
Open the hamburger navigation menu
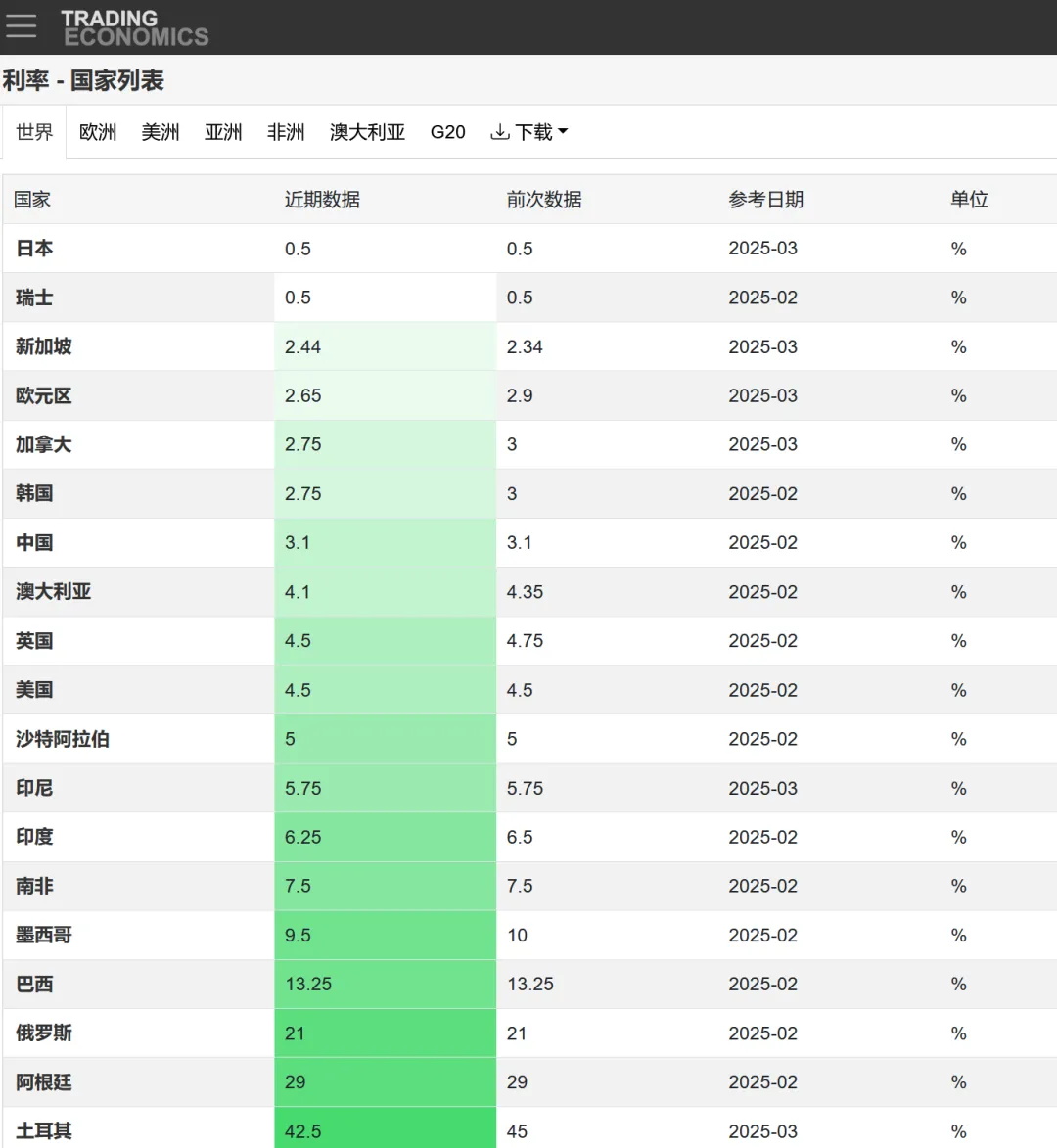click(x=21, y=25)
